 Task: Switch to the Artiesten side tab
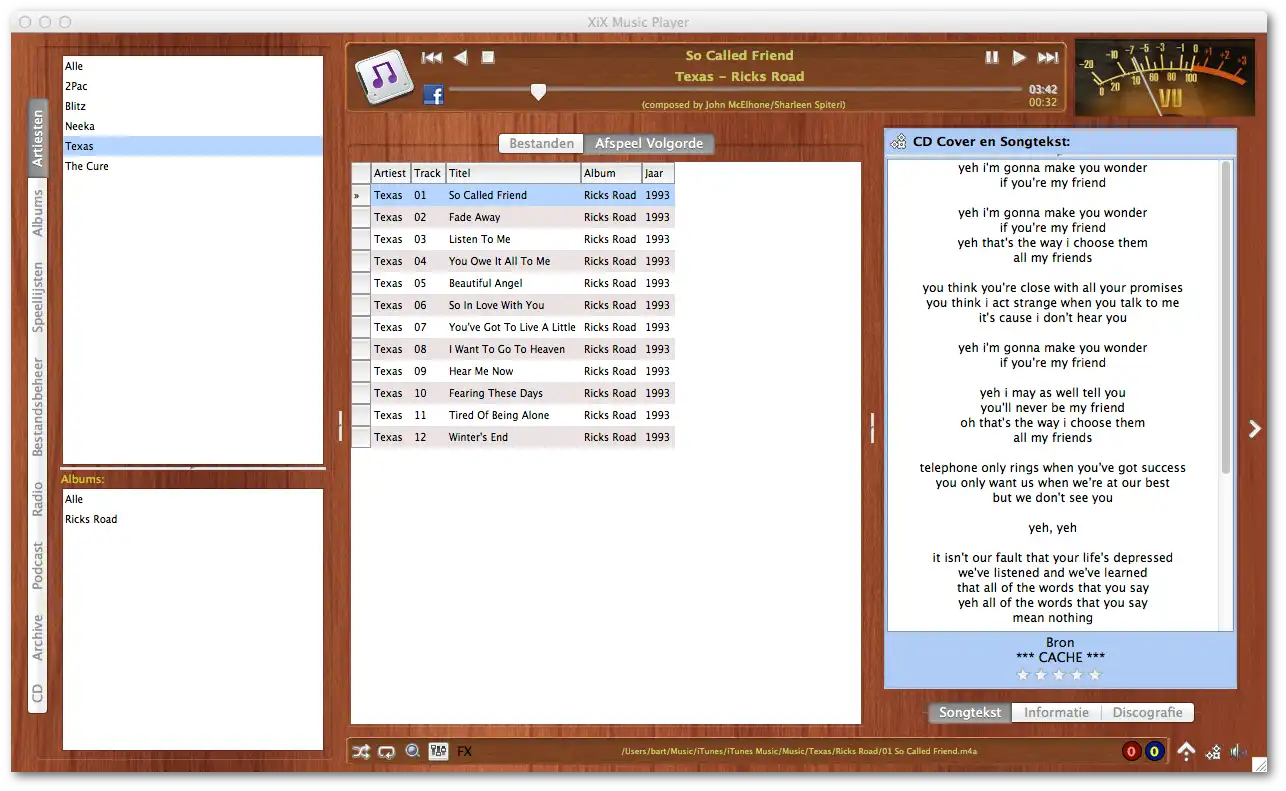(x=38, y=139)
